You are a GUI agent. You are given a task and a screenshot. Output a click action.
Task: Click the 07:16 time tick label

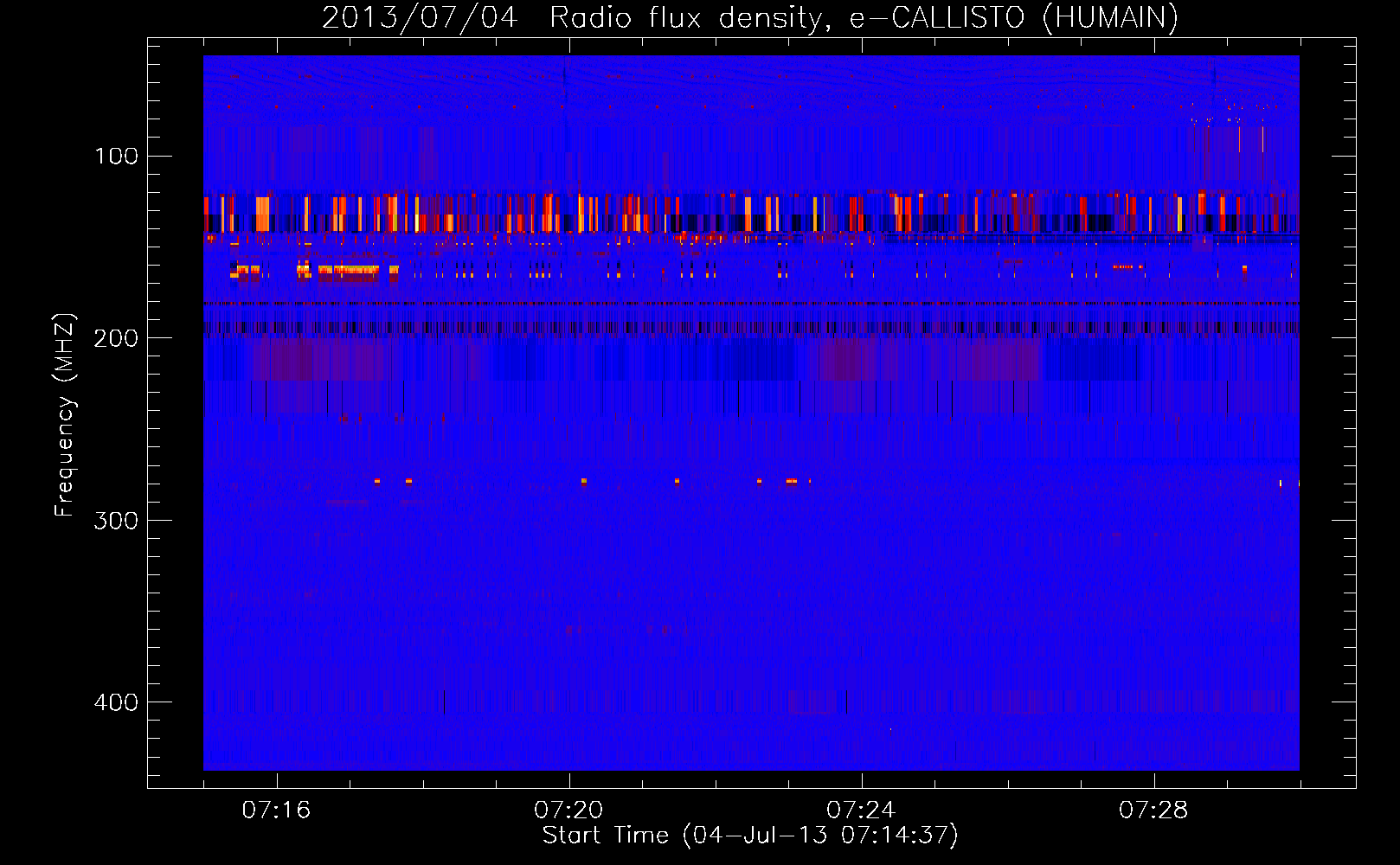tap(276, 811)
